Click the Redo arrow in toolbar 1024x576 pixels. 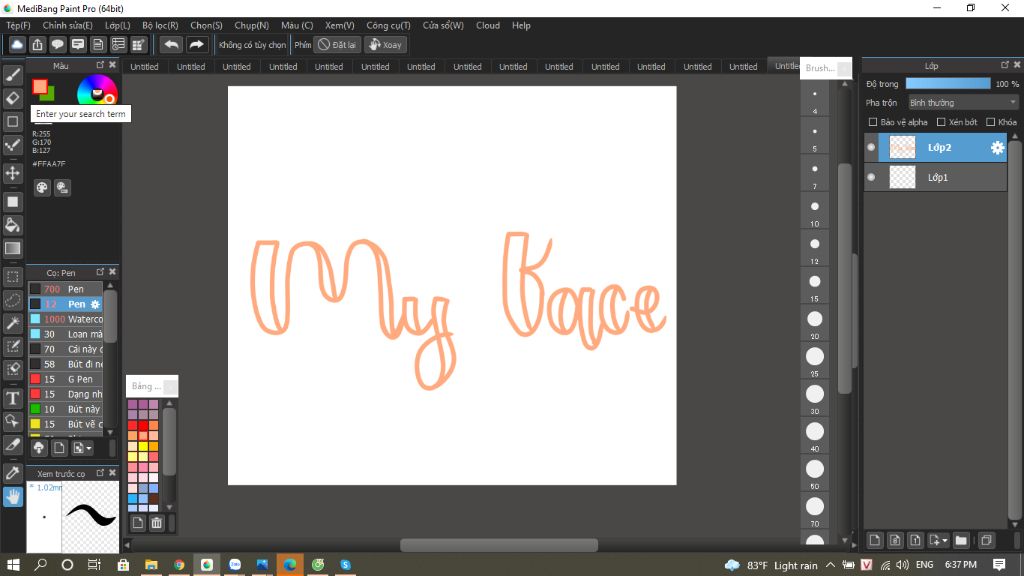pos(196,44)
